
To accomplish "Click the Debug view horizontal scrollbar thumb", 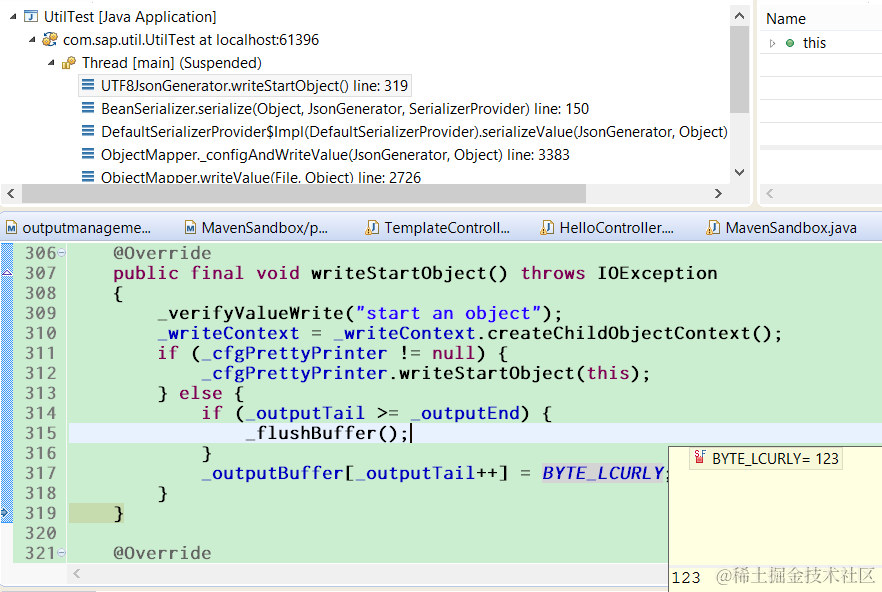I will coord(304,194).
